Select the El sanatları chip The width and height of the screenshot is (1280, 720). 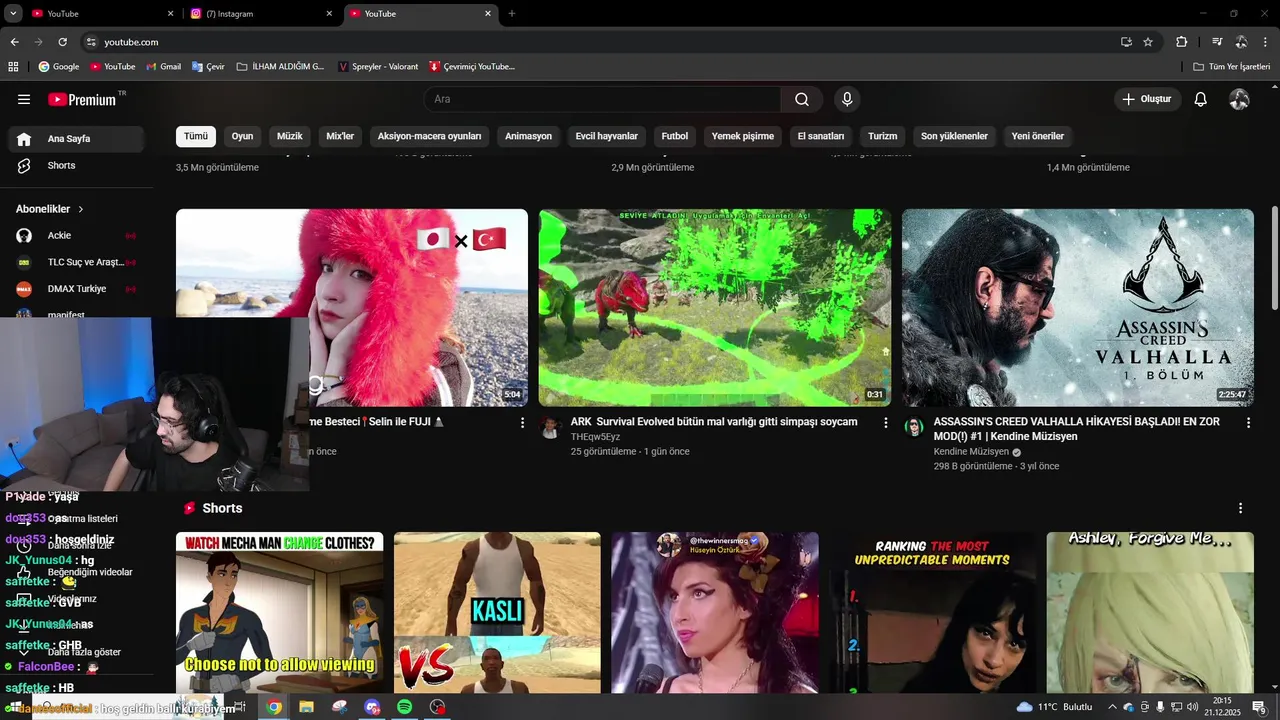point(821,136)
